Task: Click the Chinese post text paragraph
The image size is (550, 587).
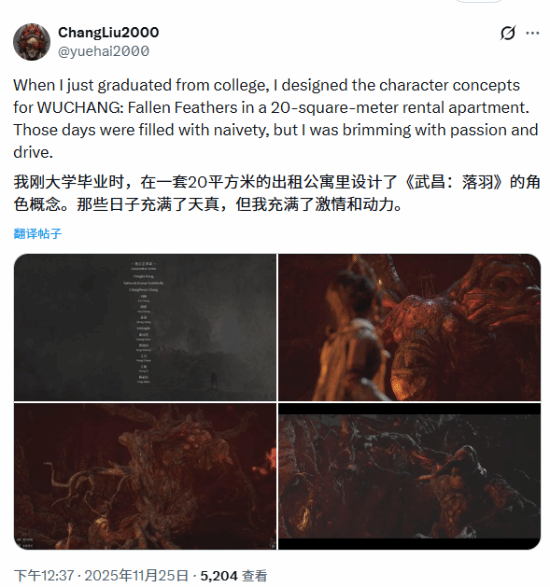Action: (x=276, y=193)
